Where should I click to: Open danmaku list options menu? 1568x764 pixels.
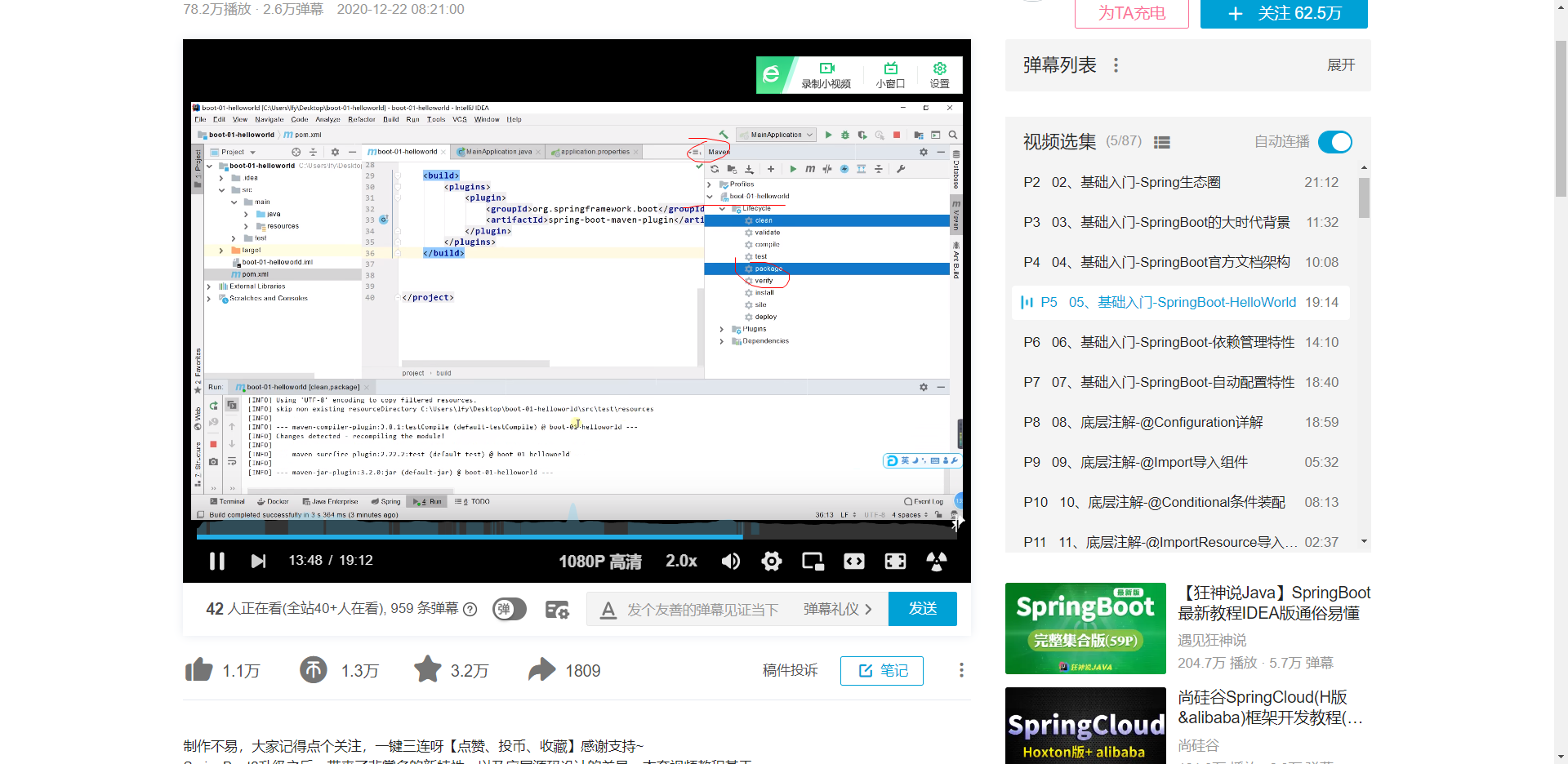click(1116, 65)
